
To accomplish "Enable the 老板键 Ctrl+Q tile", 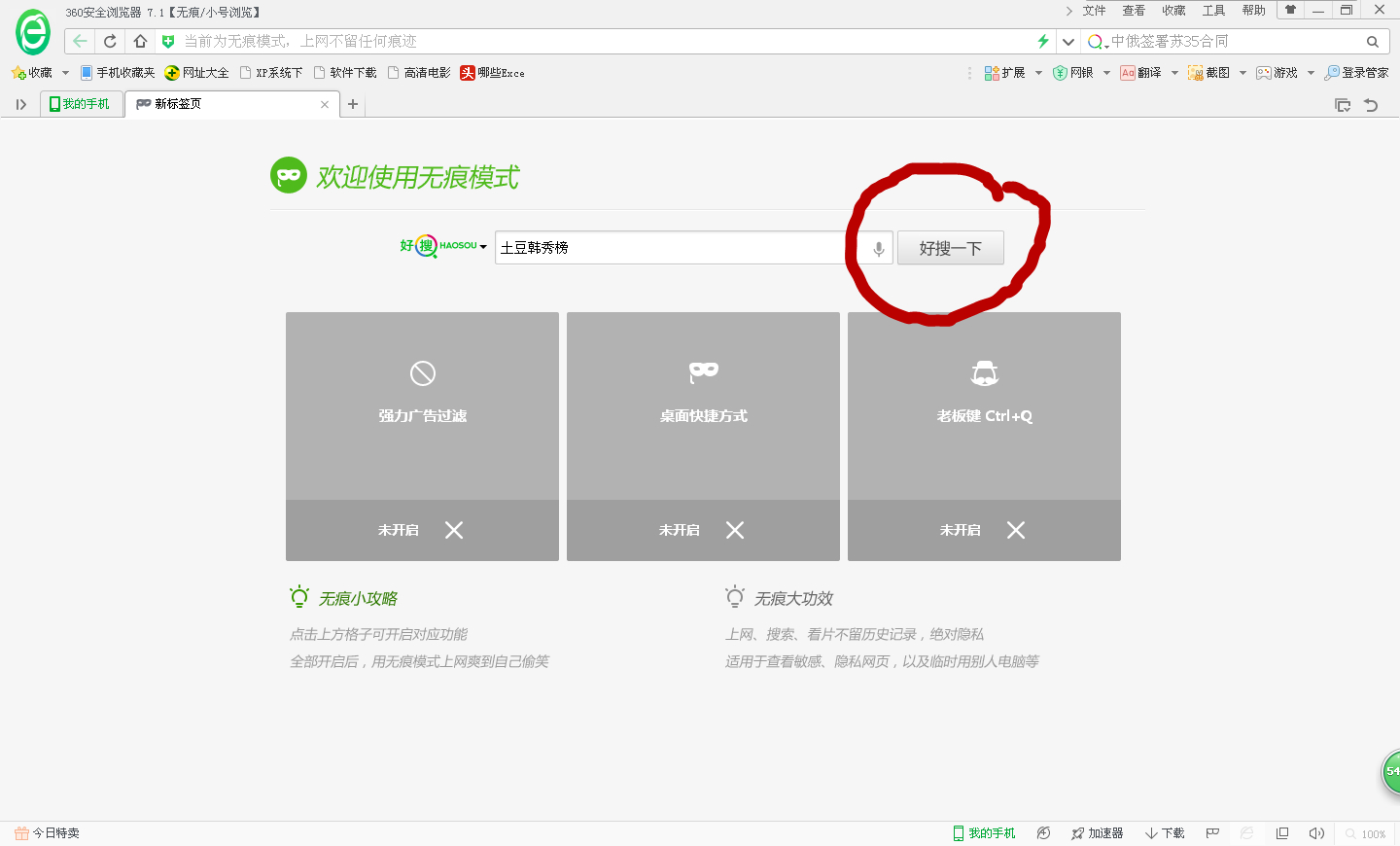I will point(984,437).
